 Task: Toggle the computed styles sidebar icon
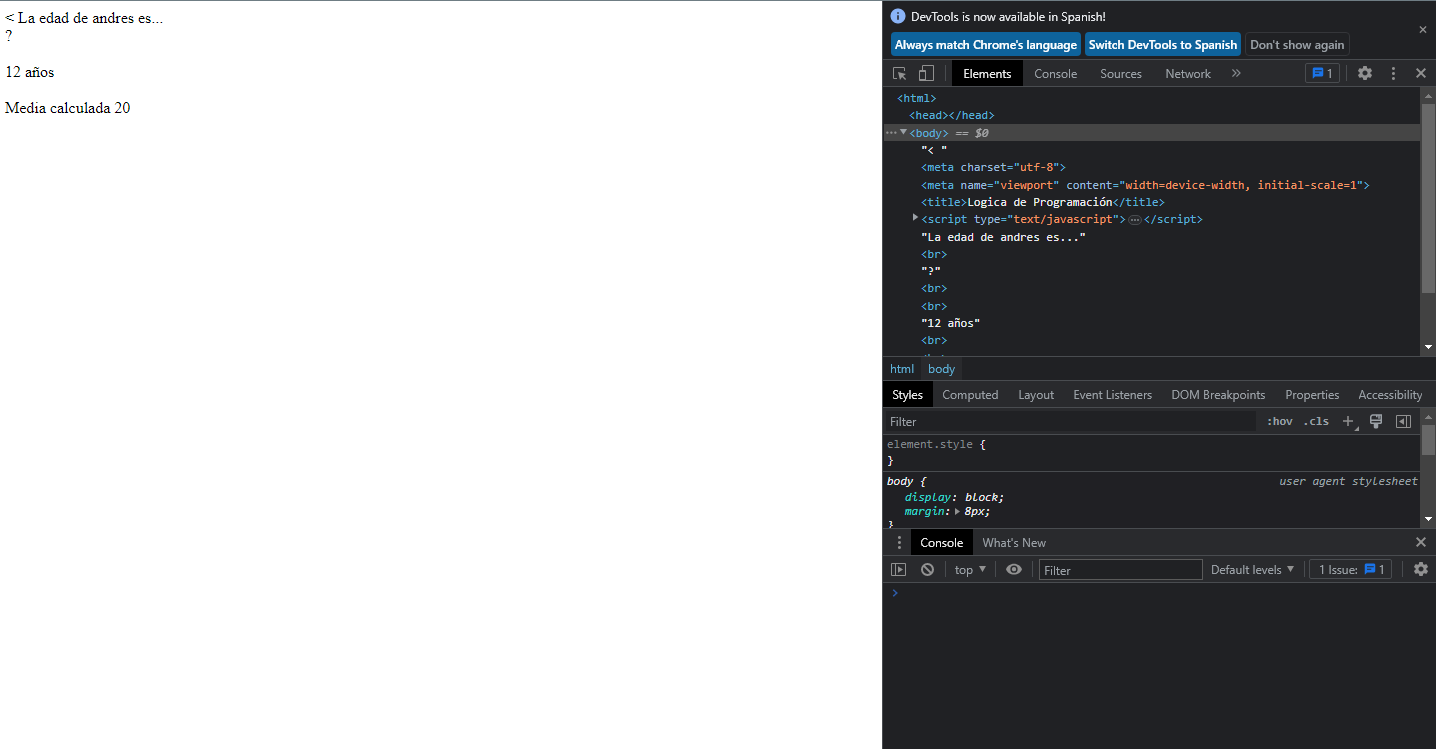tap(1403, 421)
